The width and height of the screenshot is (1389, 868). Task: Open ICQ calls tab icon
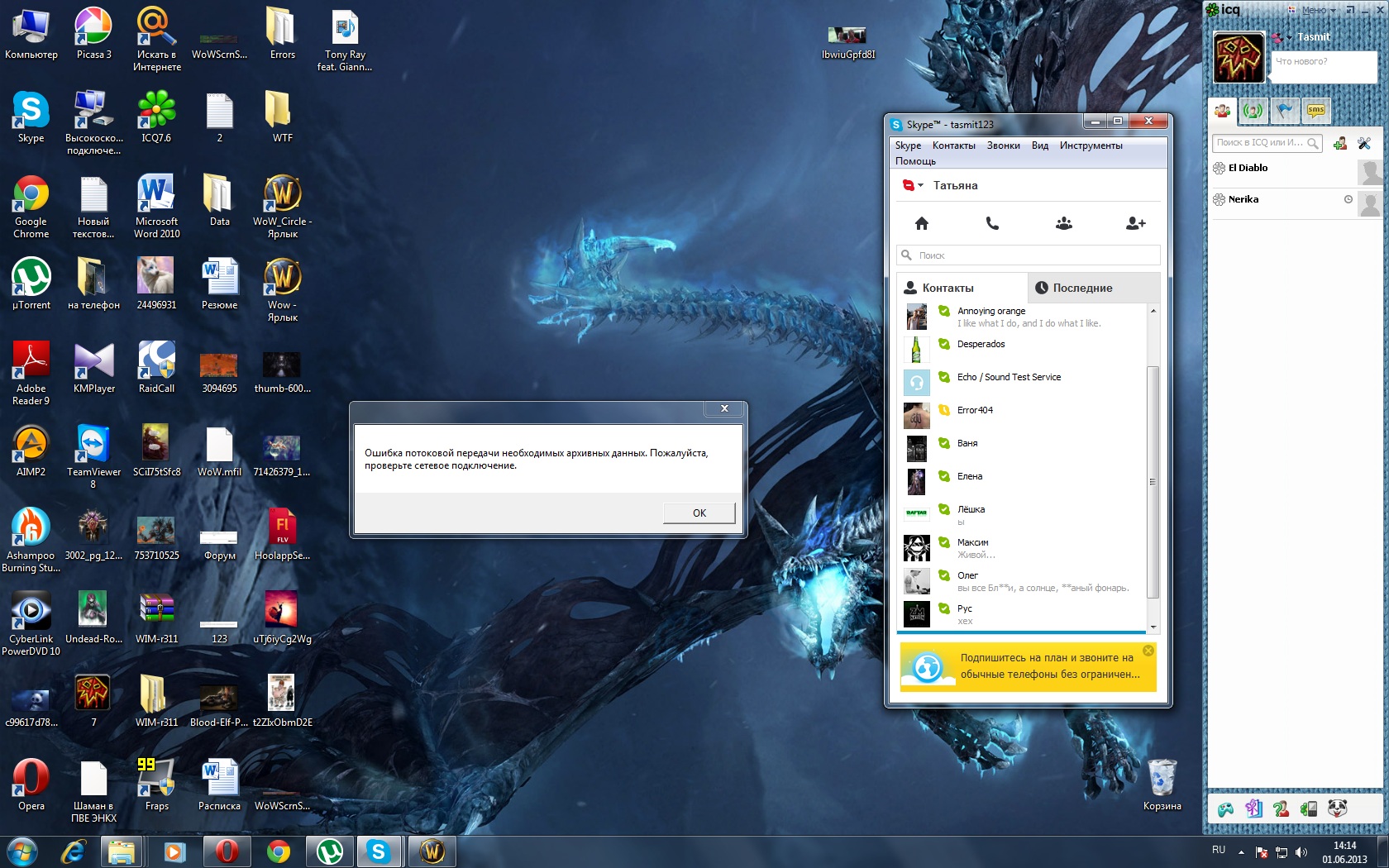coord(1253,110)
